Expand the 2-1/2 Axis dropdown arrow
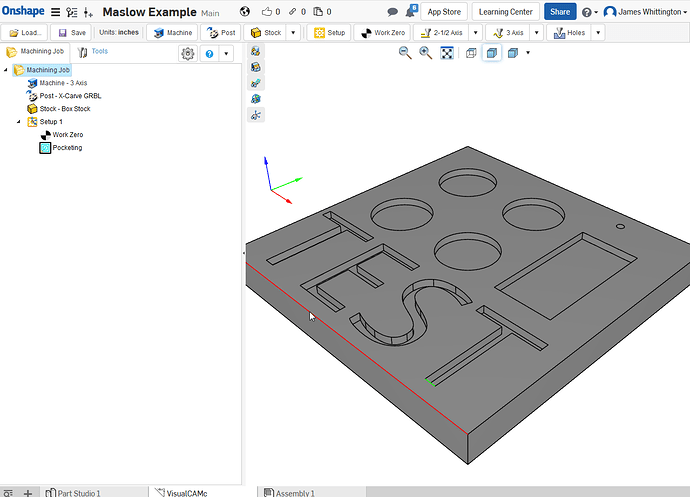Image resolution: width=690 pixels, height=497 pixels. coord(475,33)
